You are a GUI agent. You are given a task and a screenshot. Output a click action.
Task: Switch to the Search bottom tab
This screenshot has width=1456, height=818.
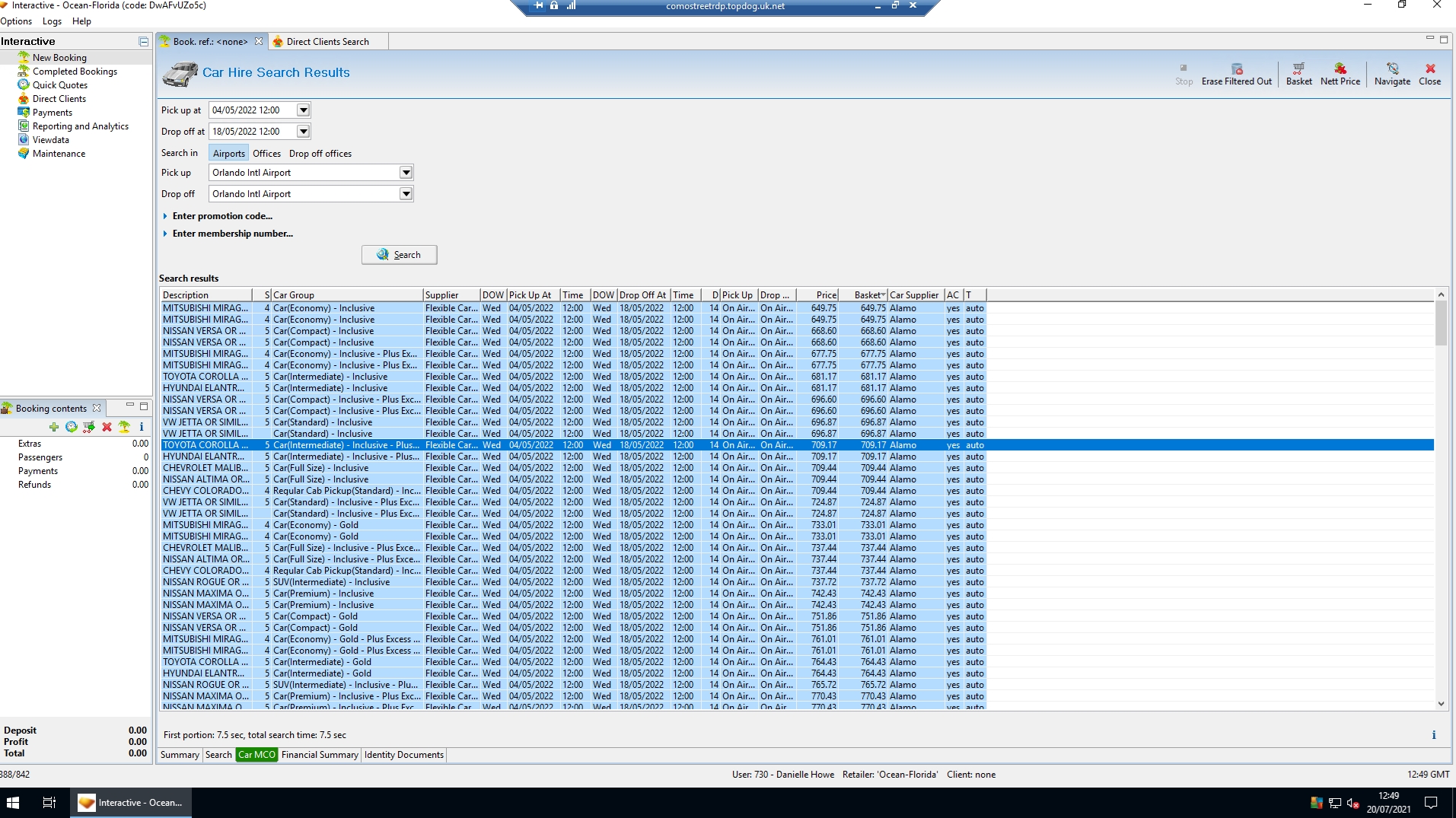pos(218,755)
